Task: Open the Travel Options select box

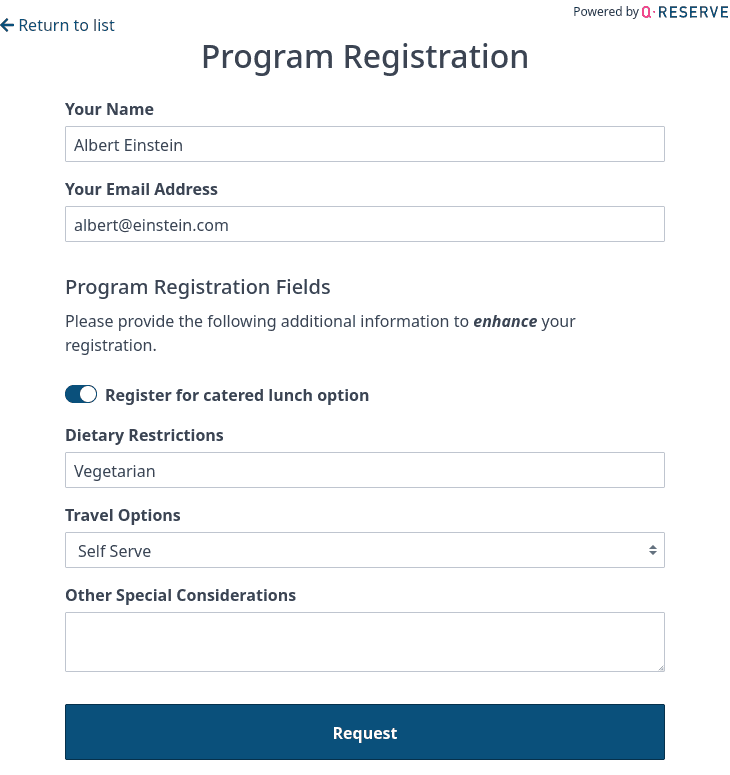Action: point(365,550)
